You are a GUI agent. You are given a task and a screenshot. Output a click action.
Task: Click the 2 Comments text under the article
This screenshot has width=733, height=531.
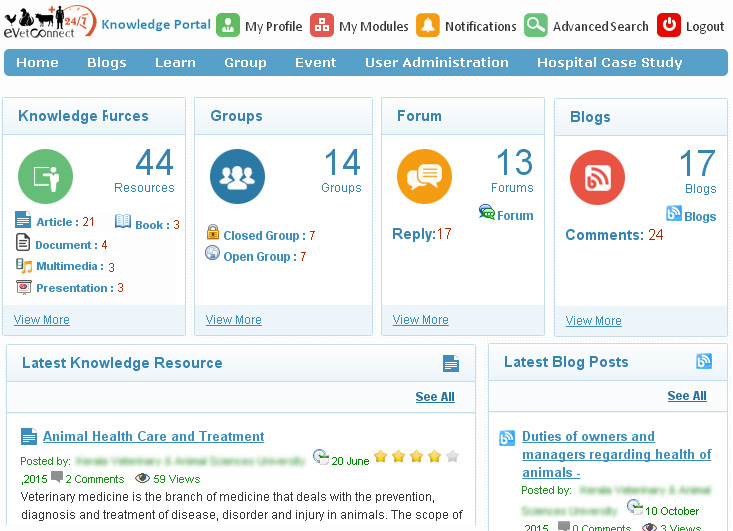coord(95,479)
